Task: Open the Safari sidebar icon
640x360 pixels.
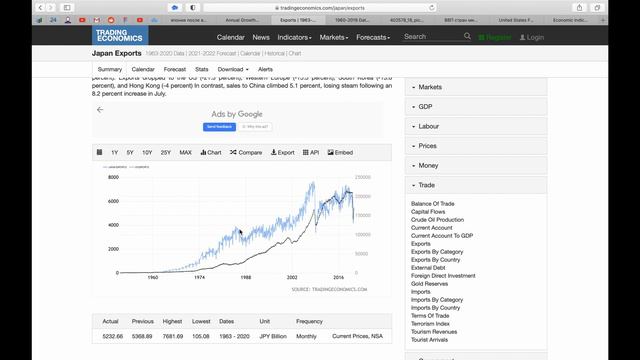Action: [67, 7]
